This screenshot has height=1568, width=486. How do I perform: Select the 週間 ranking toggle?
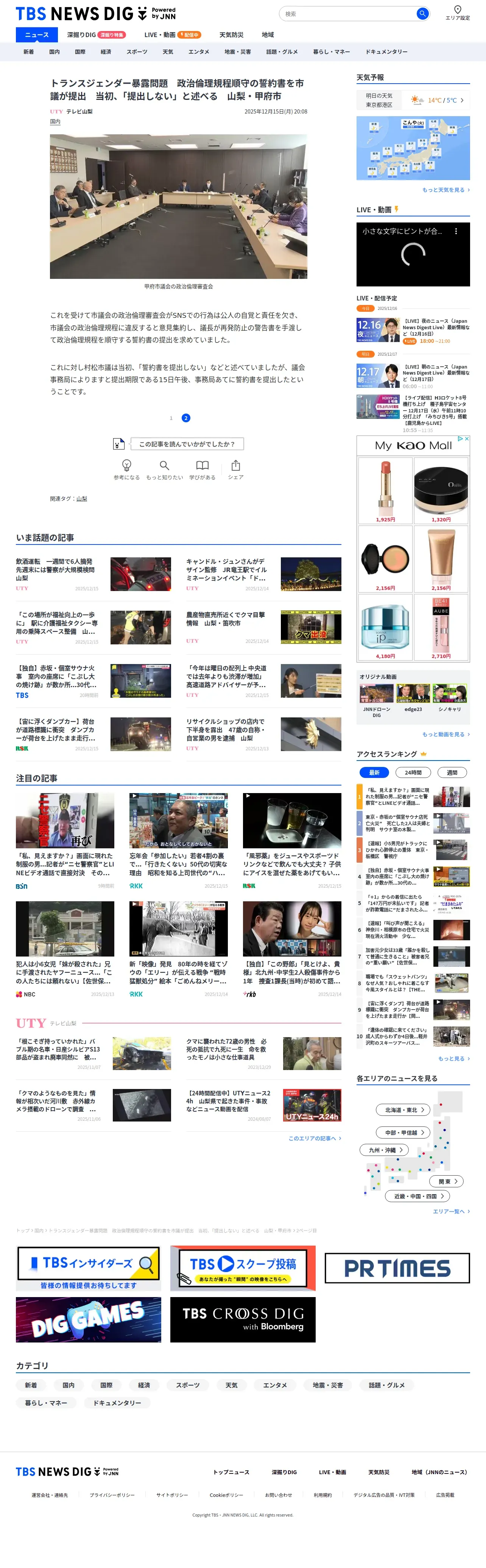click(x=452, y=772)
